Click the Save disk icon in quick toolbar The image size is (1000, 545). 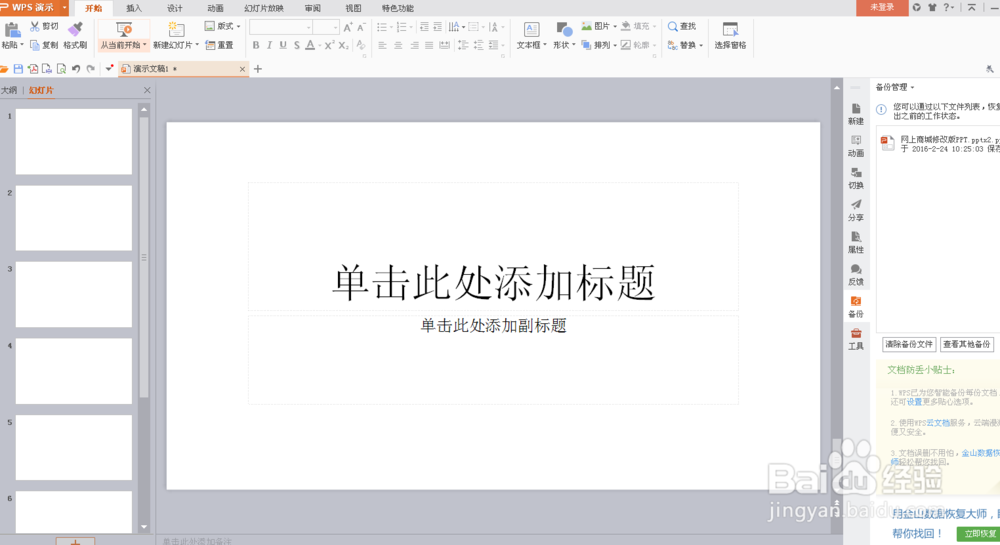pyautogui.click(x=18, y=69)
